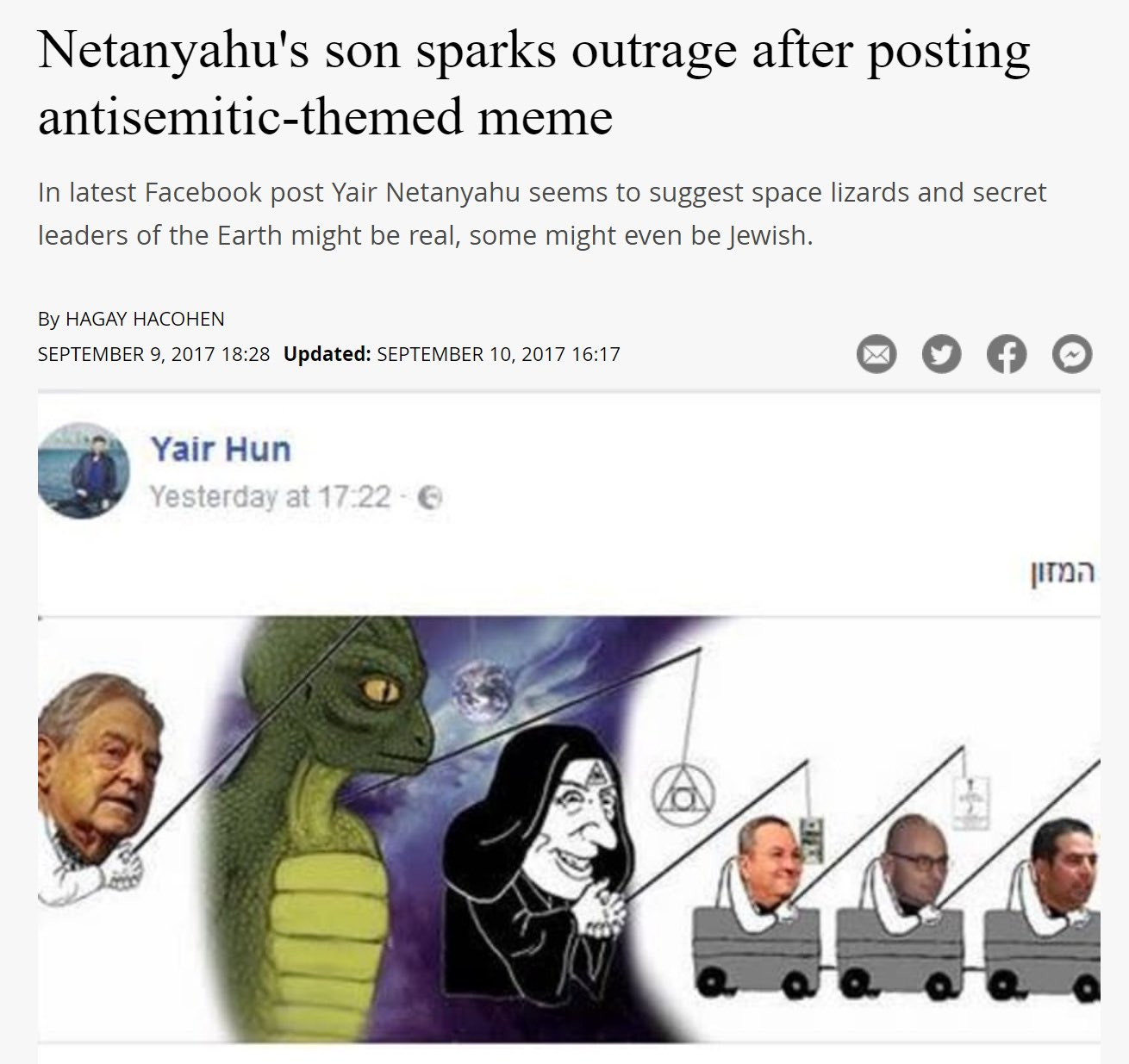Open the Yair Hun profile avatar
This screenshot has width=1129, height=1064.
(84, 470)
